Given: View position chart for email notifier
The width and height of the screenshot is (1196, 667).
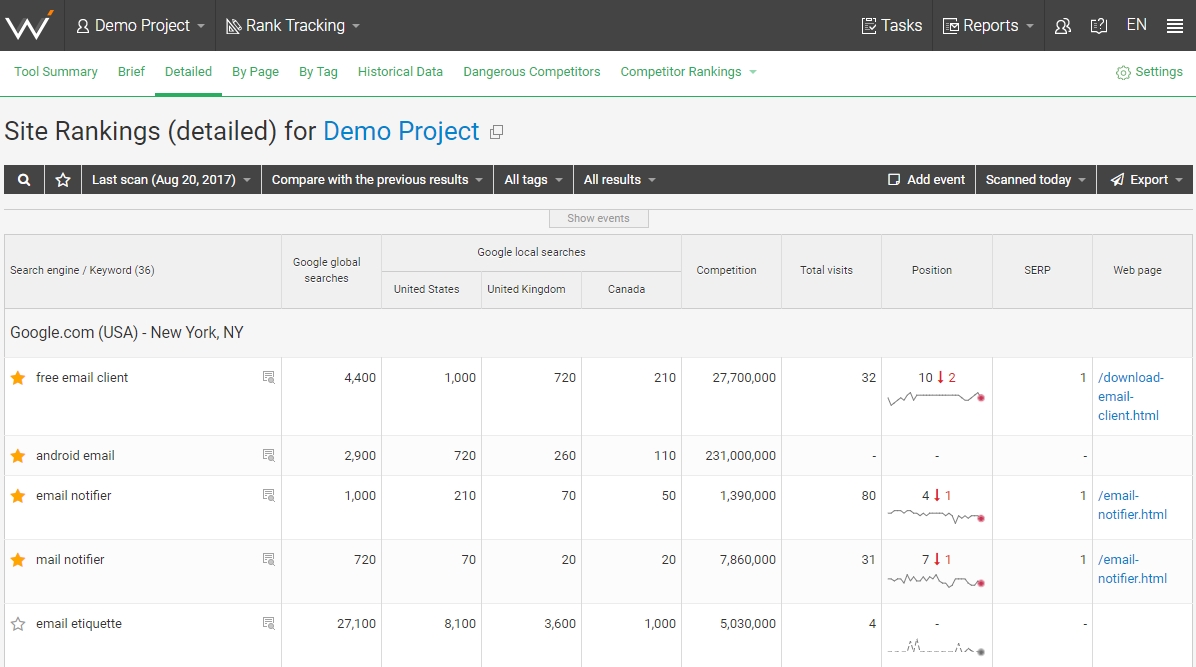Looking at the screenshot, I should pyautogui.click(x=936, y=516).
